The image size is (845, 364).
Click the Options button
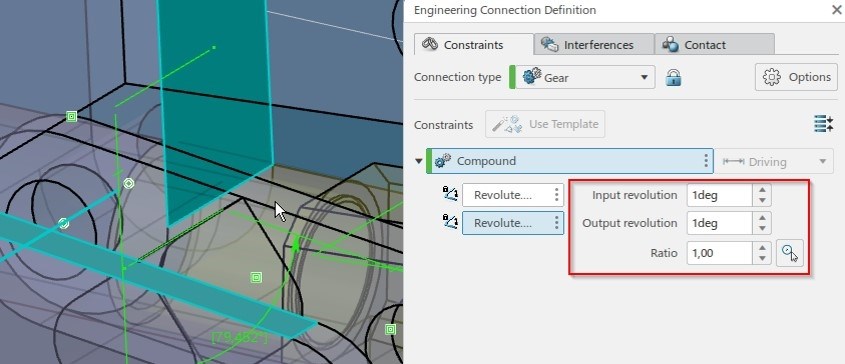coord(796,77)
